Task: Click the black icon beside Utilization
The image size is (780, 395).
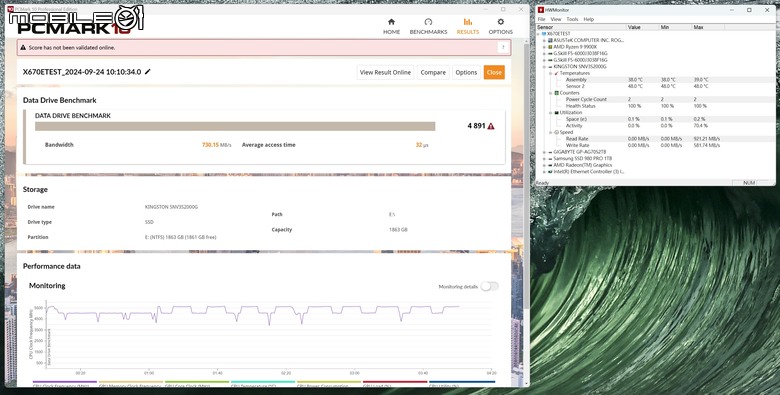Action: 557,112
